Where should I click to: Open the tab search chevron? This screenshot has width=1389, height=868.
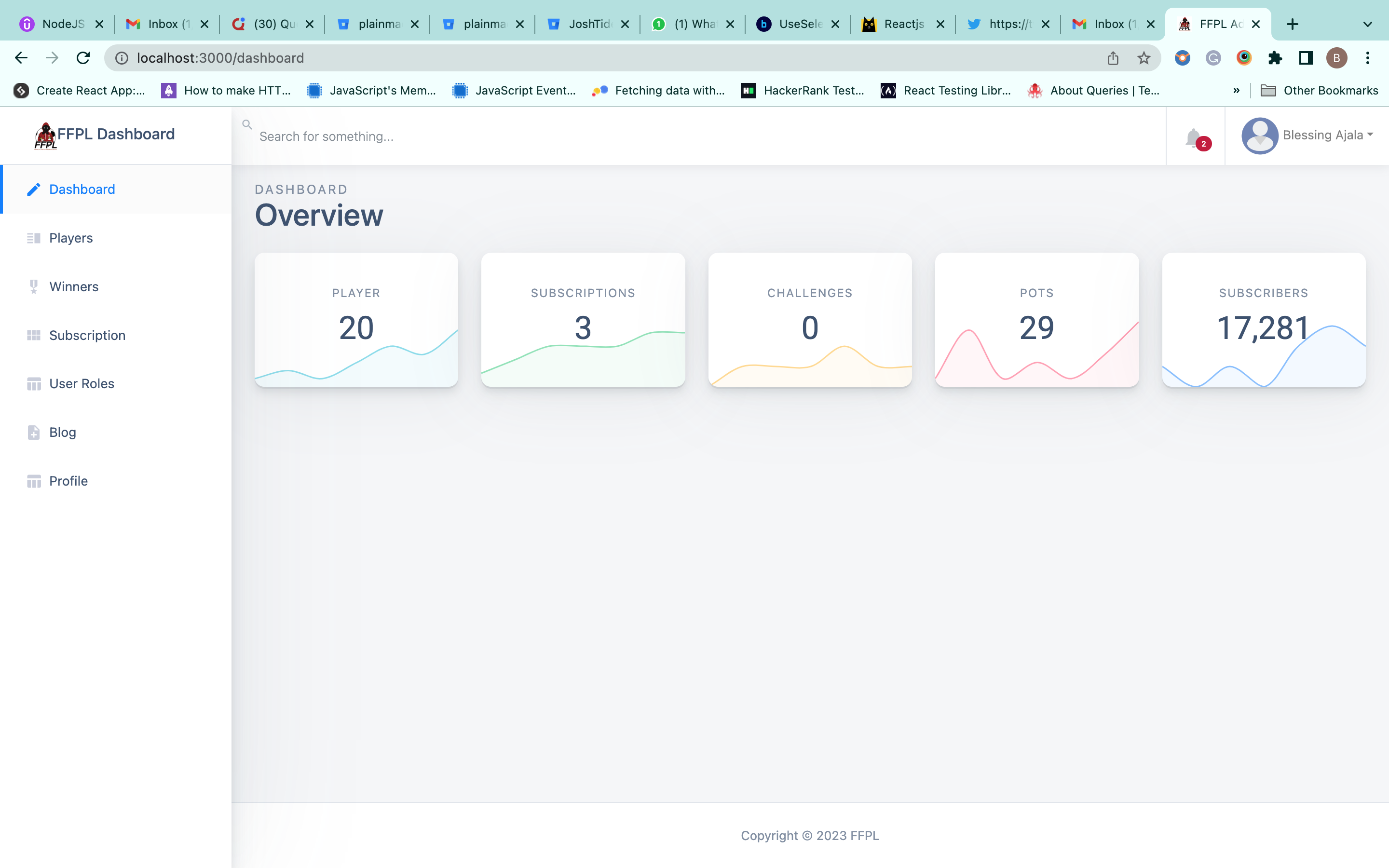click(1367, 24)
